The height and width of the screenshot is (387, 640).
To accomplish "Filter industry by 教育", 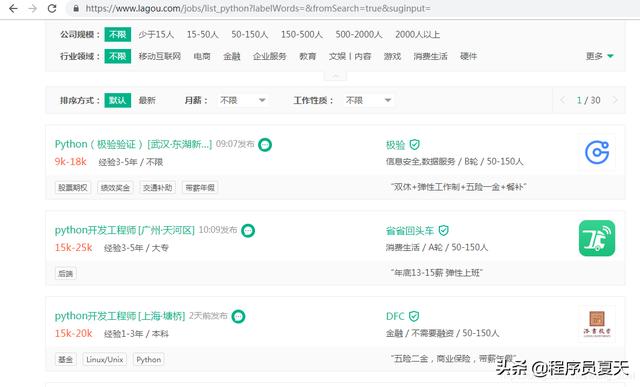I will 307,56.
